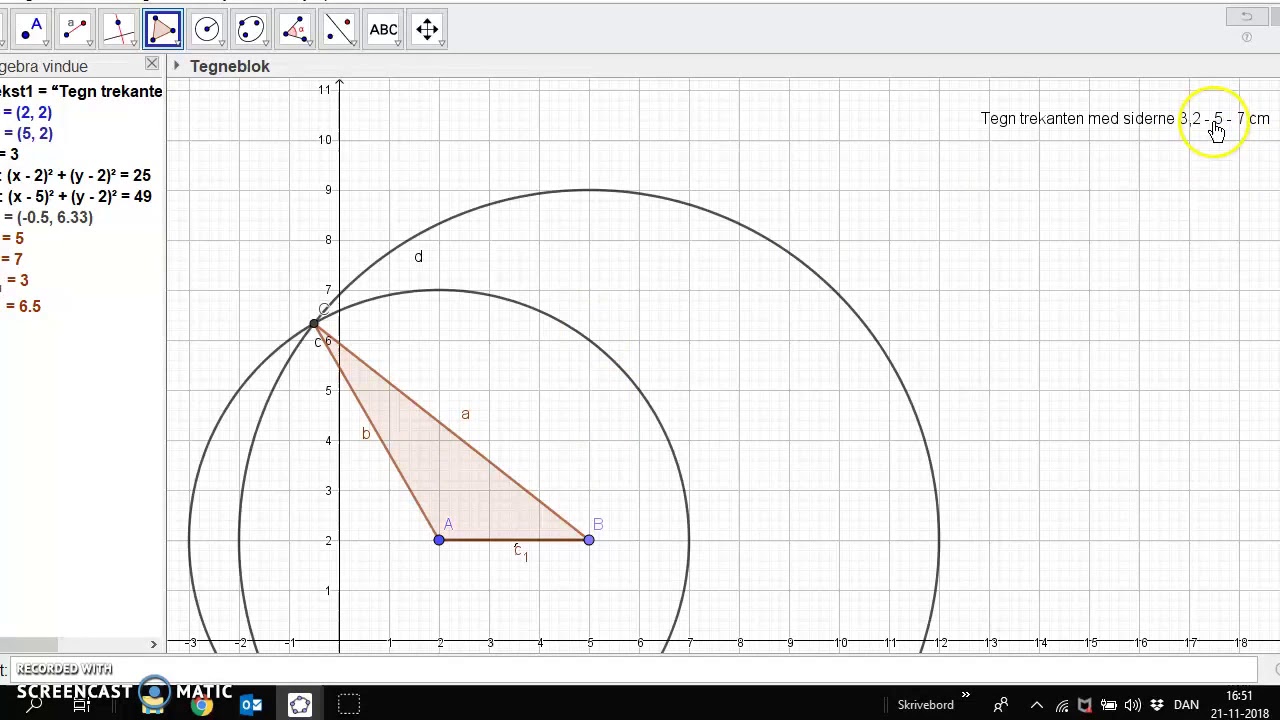Click the triangle side label 'b'

click(366, 433)
